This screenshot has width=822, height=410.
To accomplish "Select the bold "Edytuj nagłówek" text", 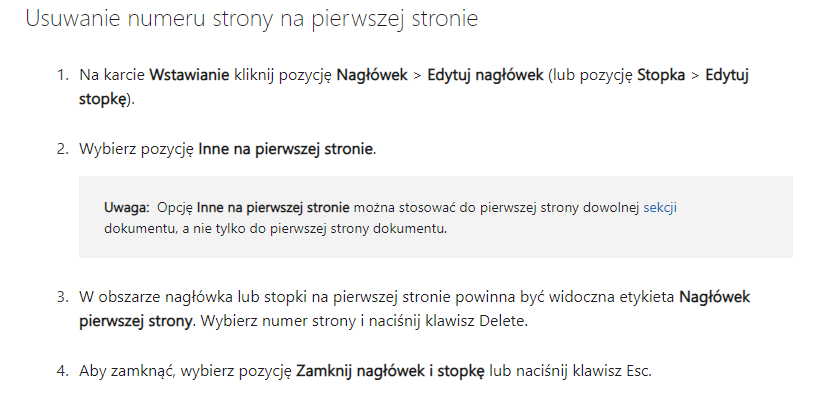I will [485, 75].
